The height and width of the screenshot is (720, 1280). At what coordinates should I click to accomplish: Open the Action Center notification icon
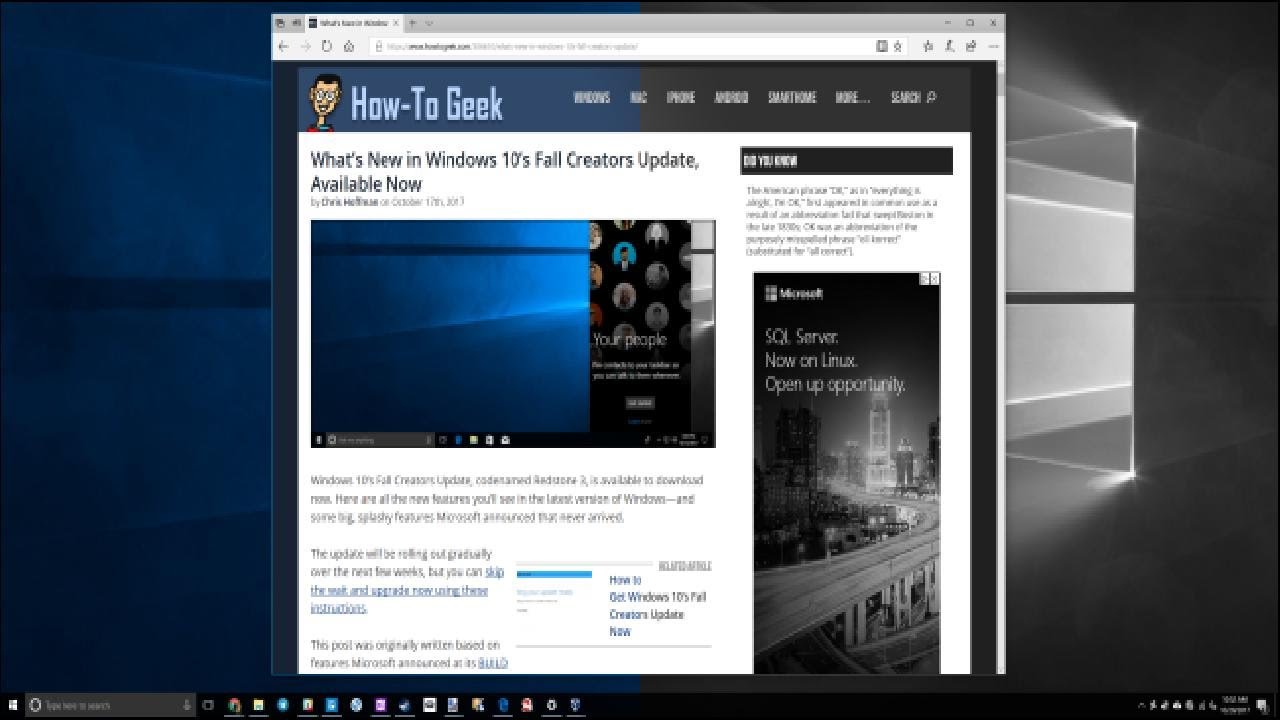pos(1264,705)
